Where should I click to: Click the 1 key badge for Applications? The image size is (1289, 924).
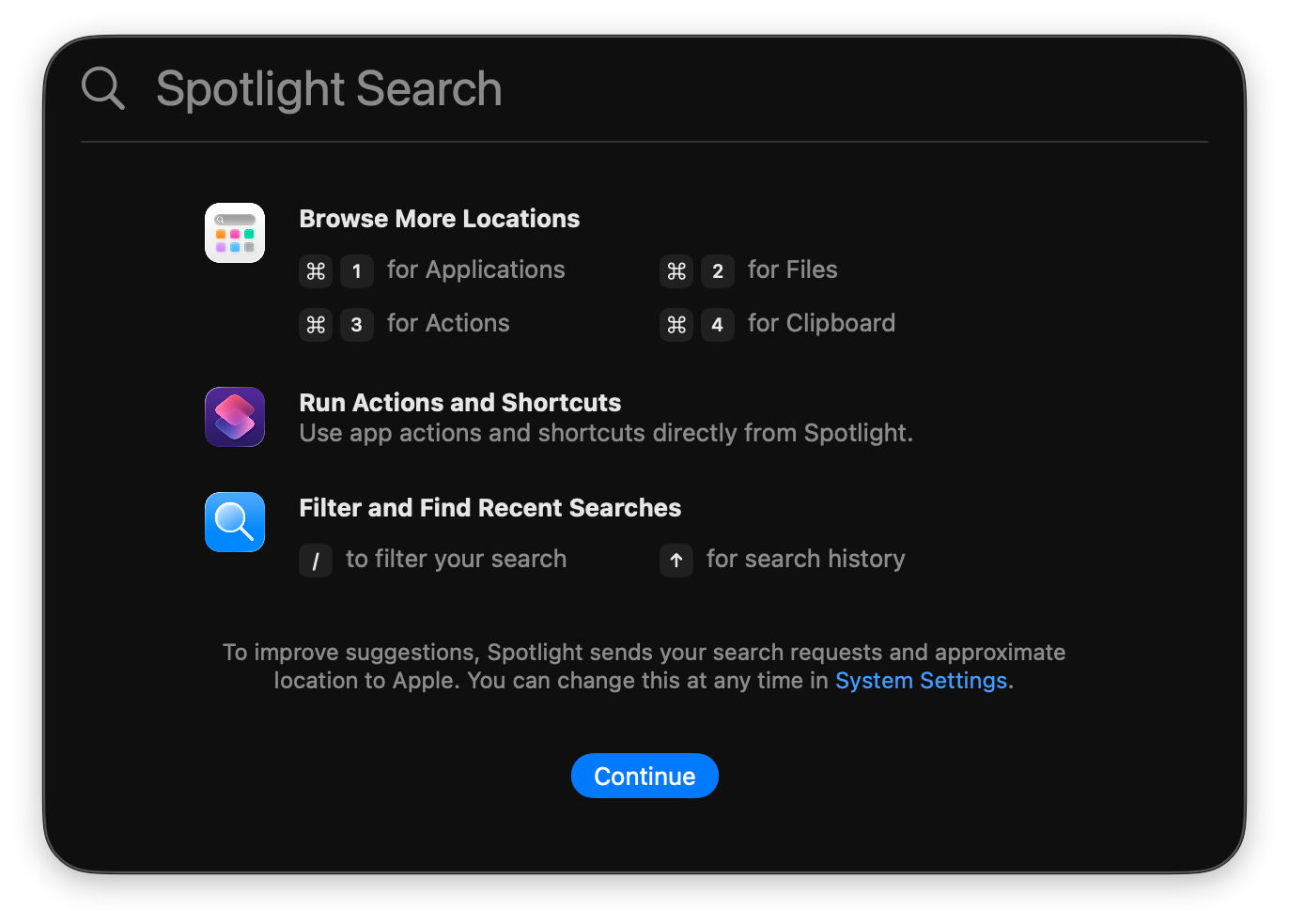pyautogui.click(x=357, y=271)
